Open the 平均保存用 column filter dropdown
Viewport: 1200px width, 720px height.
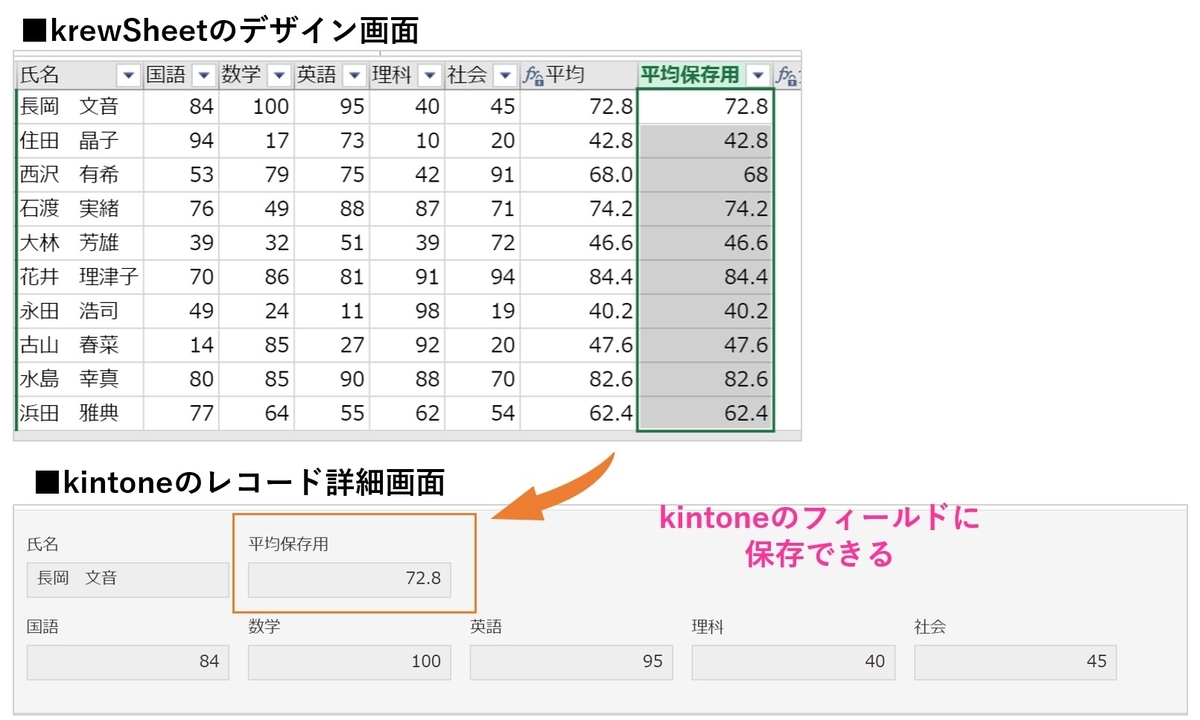coord(758,75)
